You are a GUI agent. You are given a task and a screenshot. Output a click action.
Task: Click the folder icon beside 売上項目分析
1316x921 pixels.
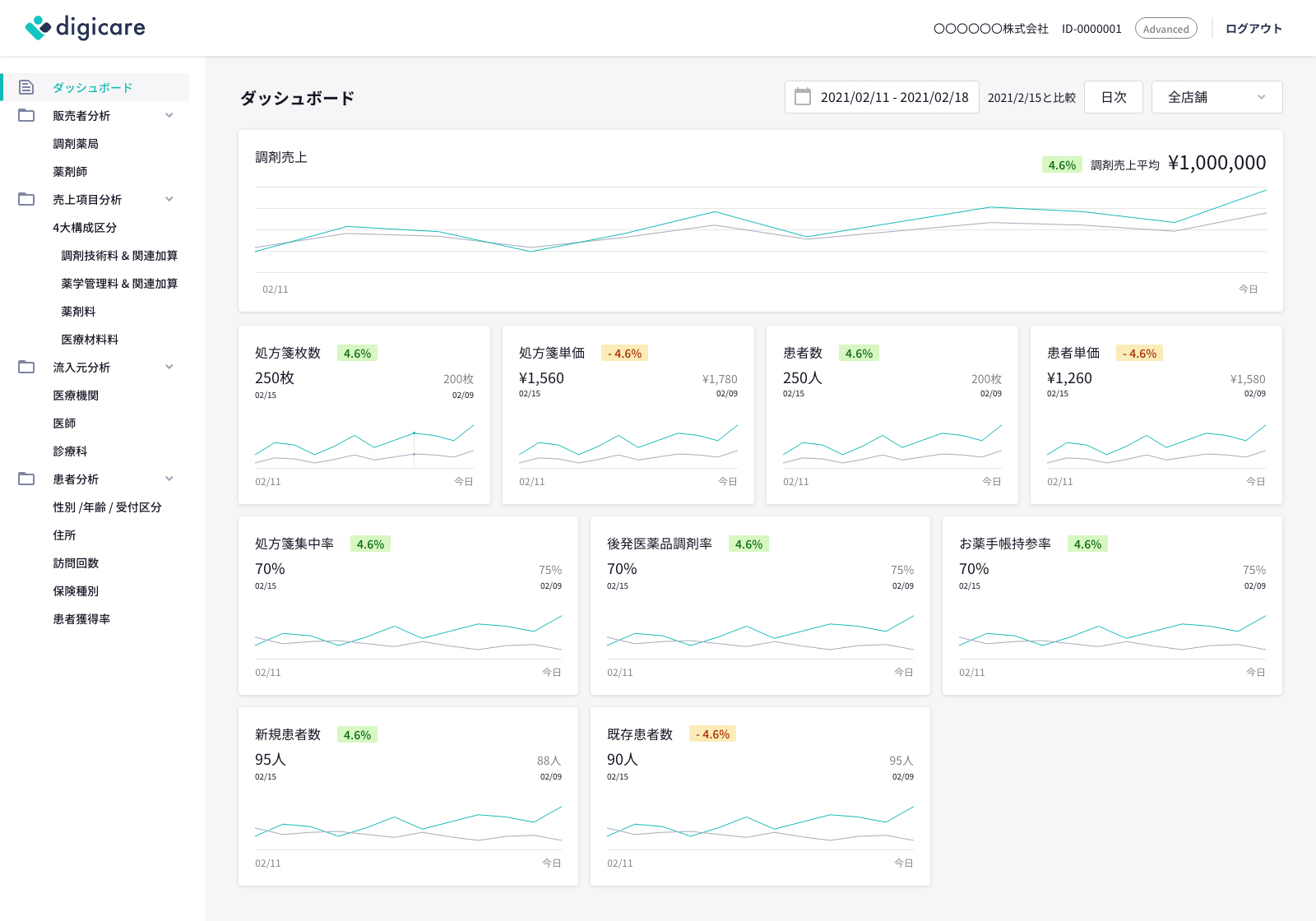pyautogui.click(x=26, y=199)
